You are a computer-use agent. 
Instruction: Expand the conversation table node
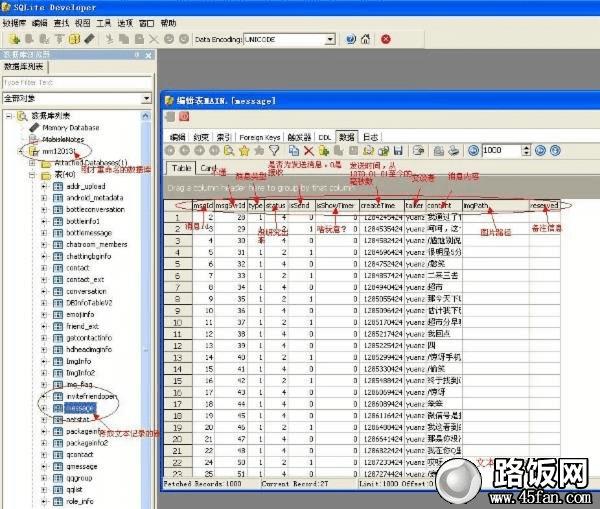tap(44, 291)
